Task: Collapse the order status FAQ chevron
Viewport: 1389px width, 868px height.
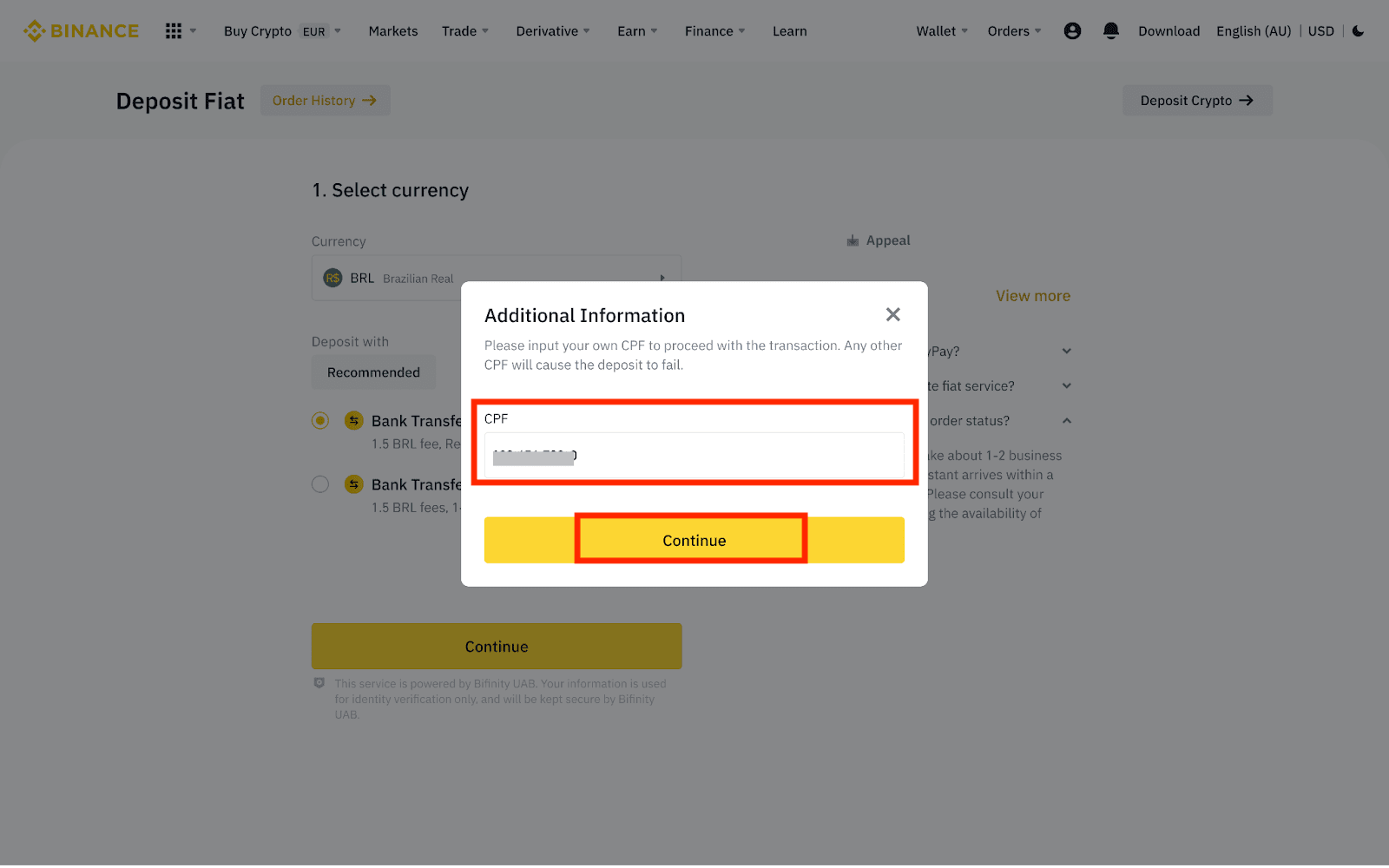Action: pyautogui.click(x=1066, y=421)
